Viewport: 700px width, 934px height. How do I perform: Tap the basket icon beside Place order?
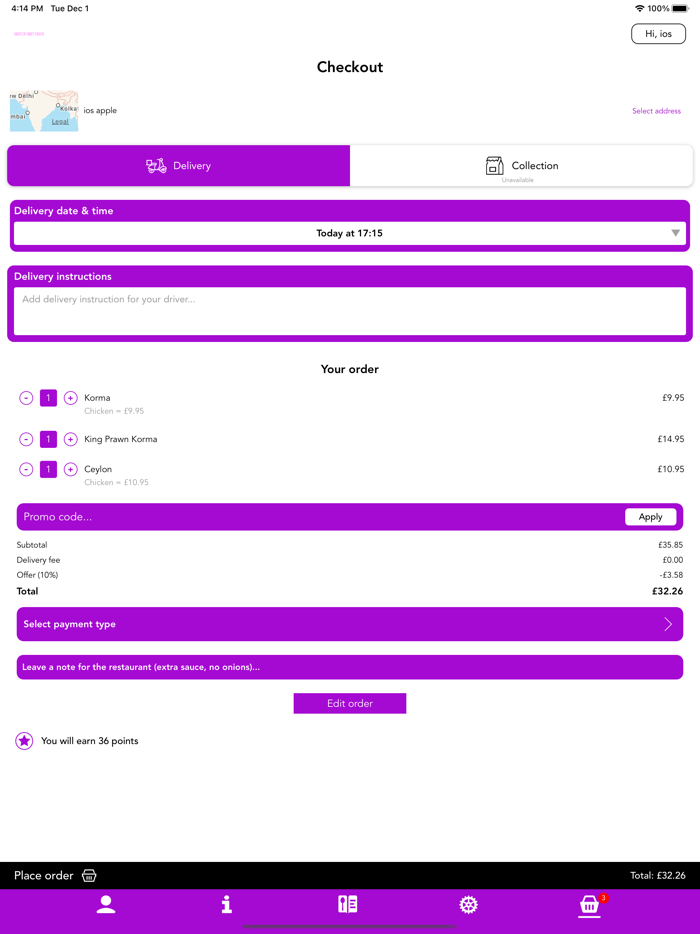89,875
